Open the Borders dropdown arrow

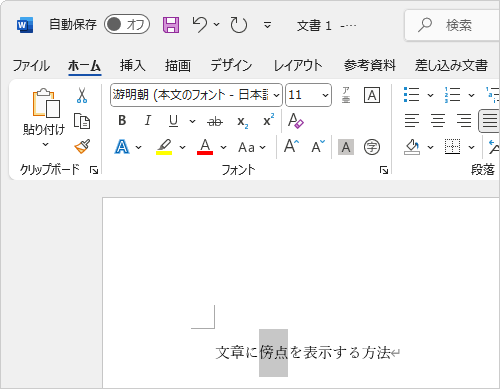tap(471, 147)
